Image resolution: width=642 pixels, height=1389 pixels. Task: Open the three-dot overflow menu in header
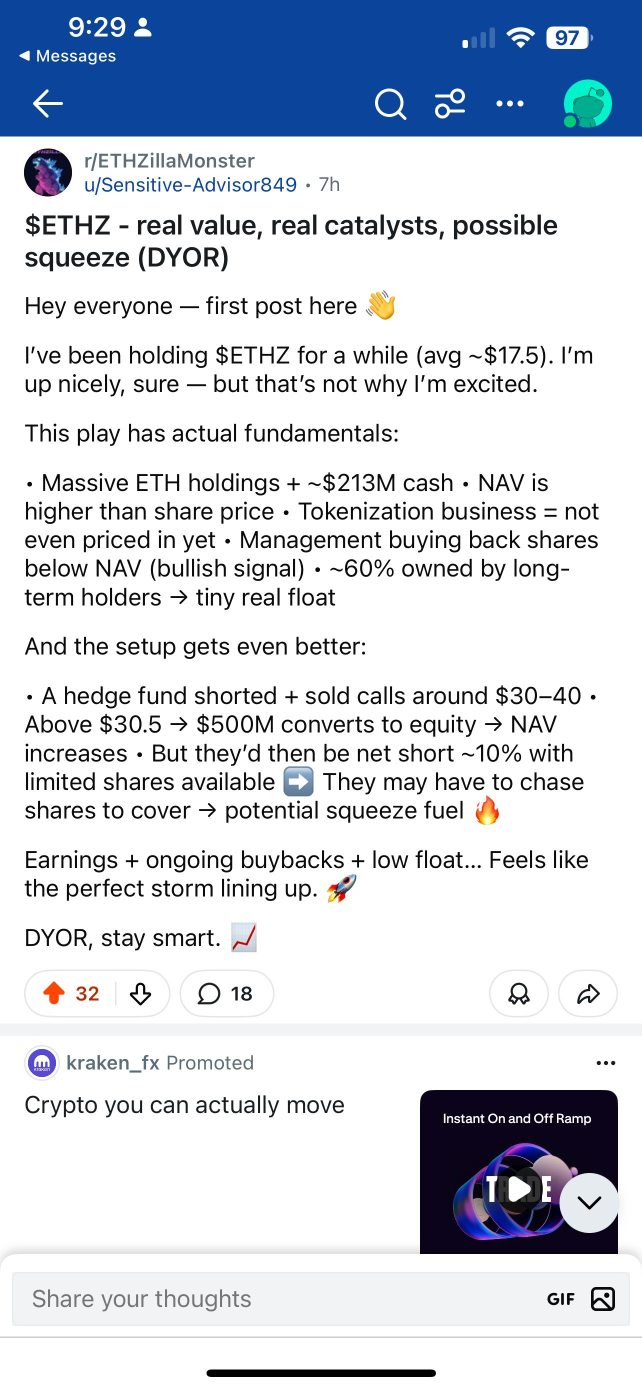tap(509, 103)
